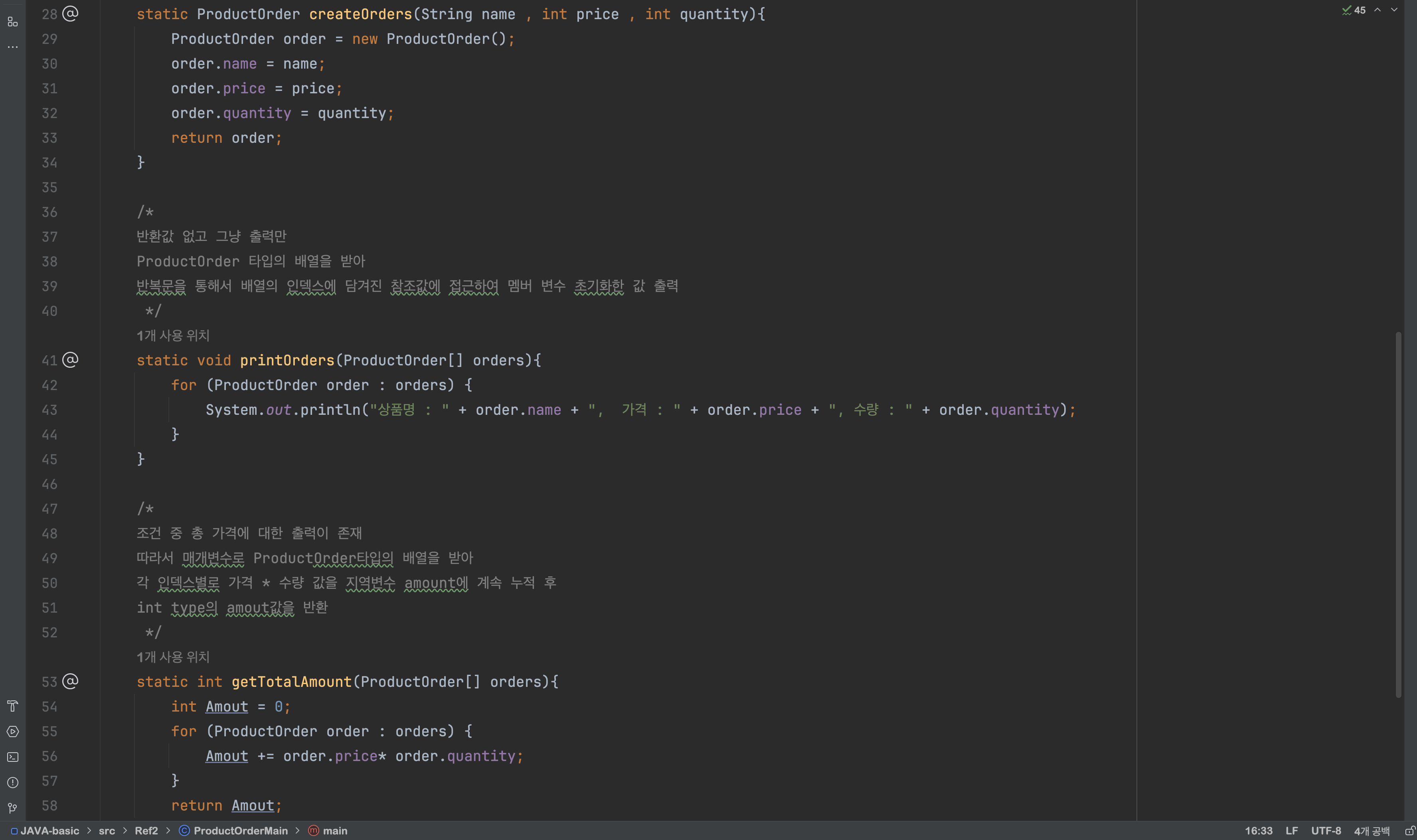
Task: Click the editor vertical scrollbar thumb
Action: pyautogui.click(x=1398, y=515)
